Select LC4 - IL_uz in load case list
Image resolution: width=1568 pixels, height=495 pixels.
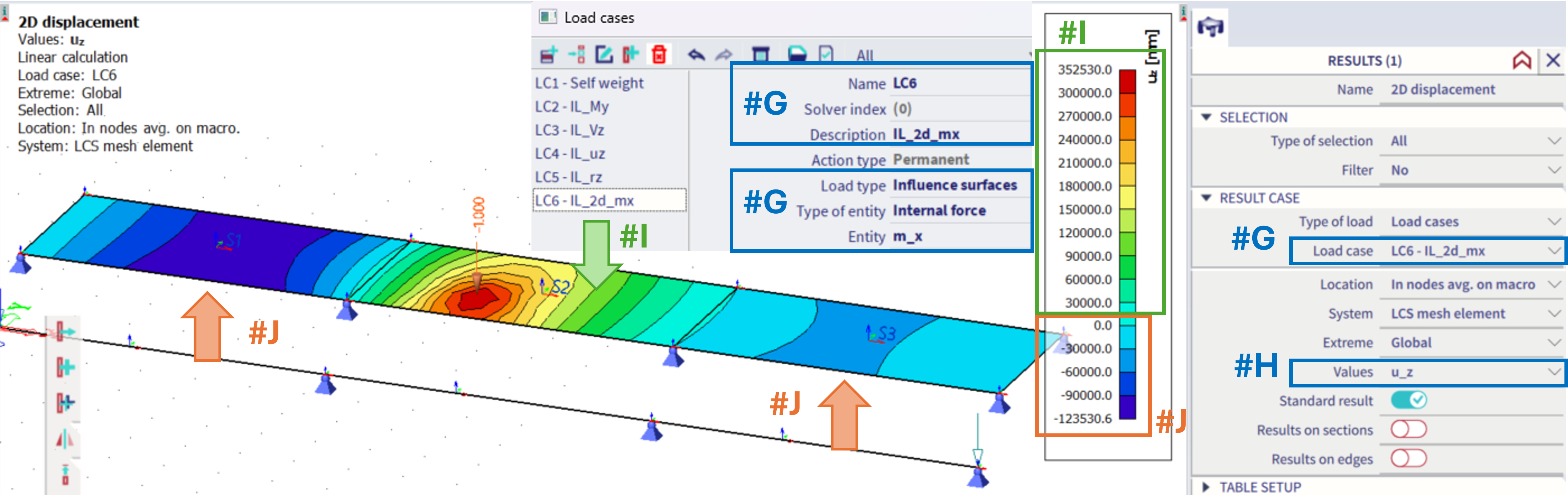tap(570, 153)
